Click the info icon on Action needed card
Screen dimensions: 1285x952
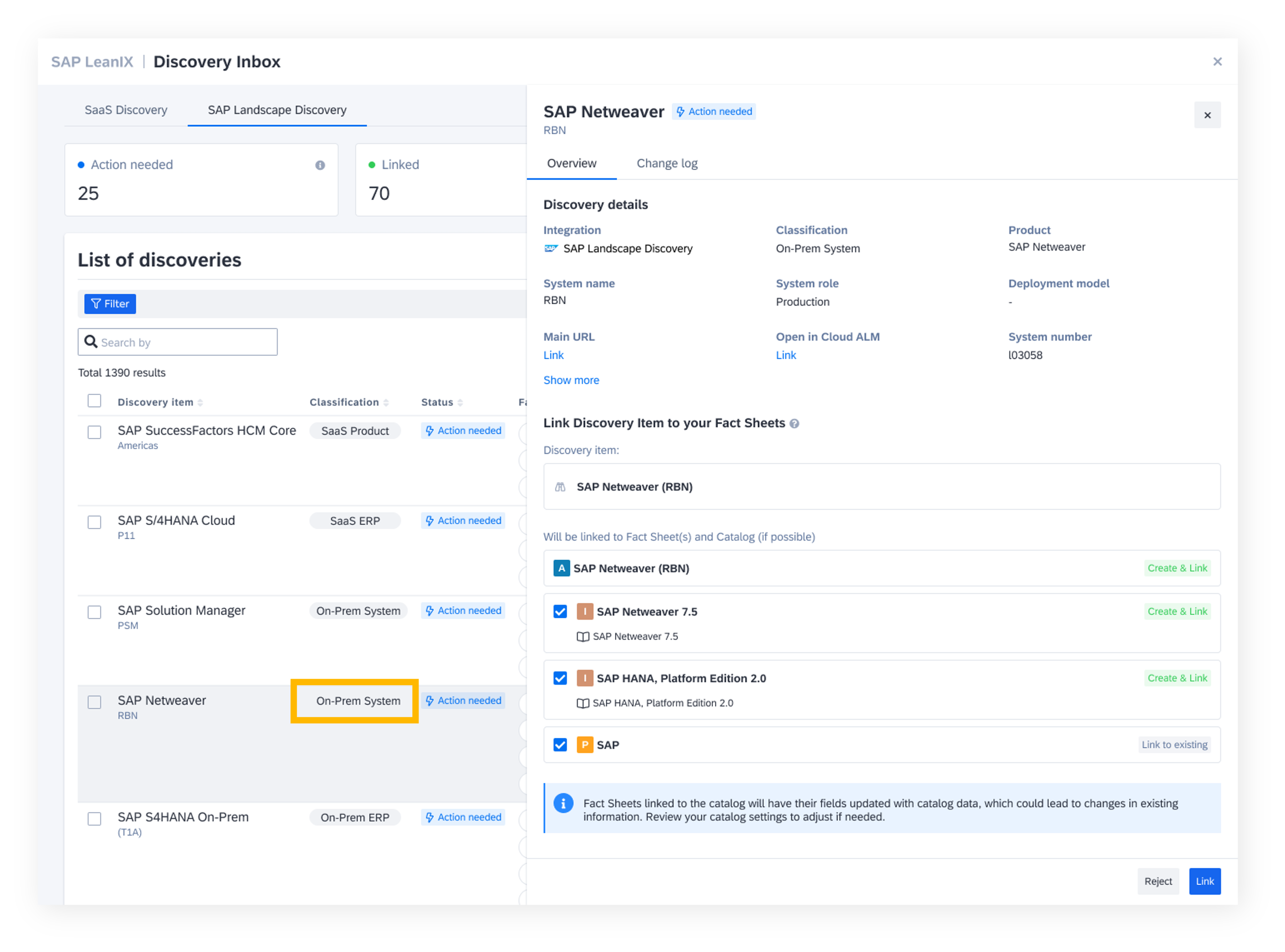320,165
